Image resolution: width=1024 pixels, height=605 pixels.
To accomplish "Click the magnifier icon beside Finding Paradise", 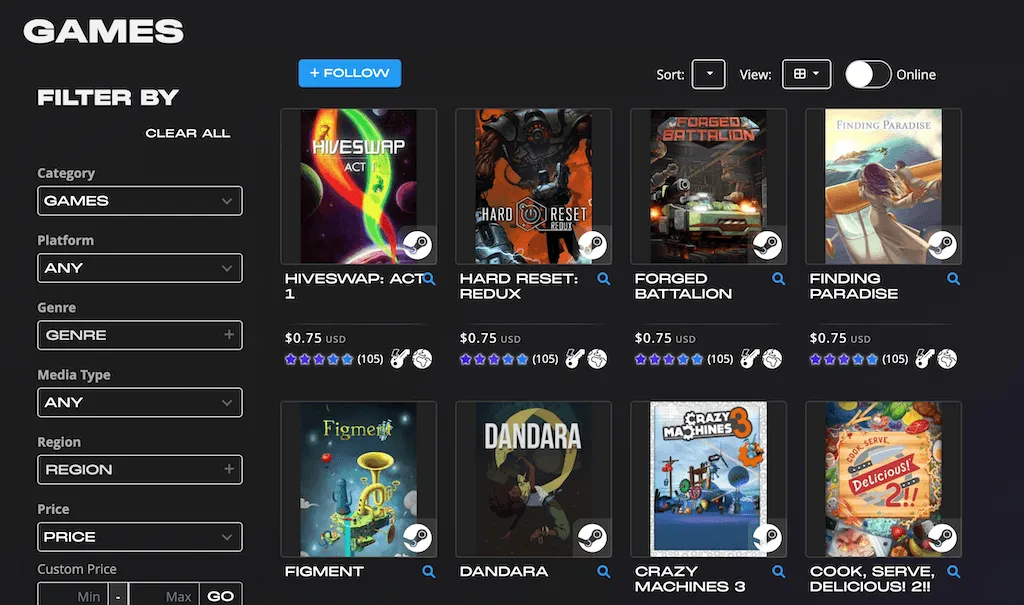I will point(954,280).
